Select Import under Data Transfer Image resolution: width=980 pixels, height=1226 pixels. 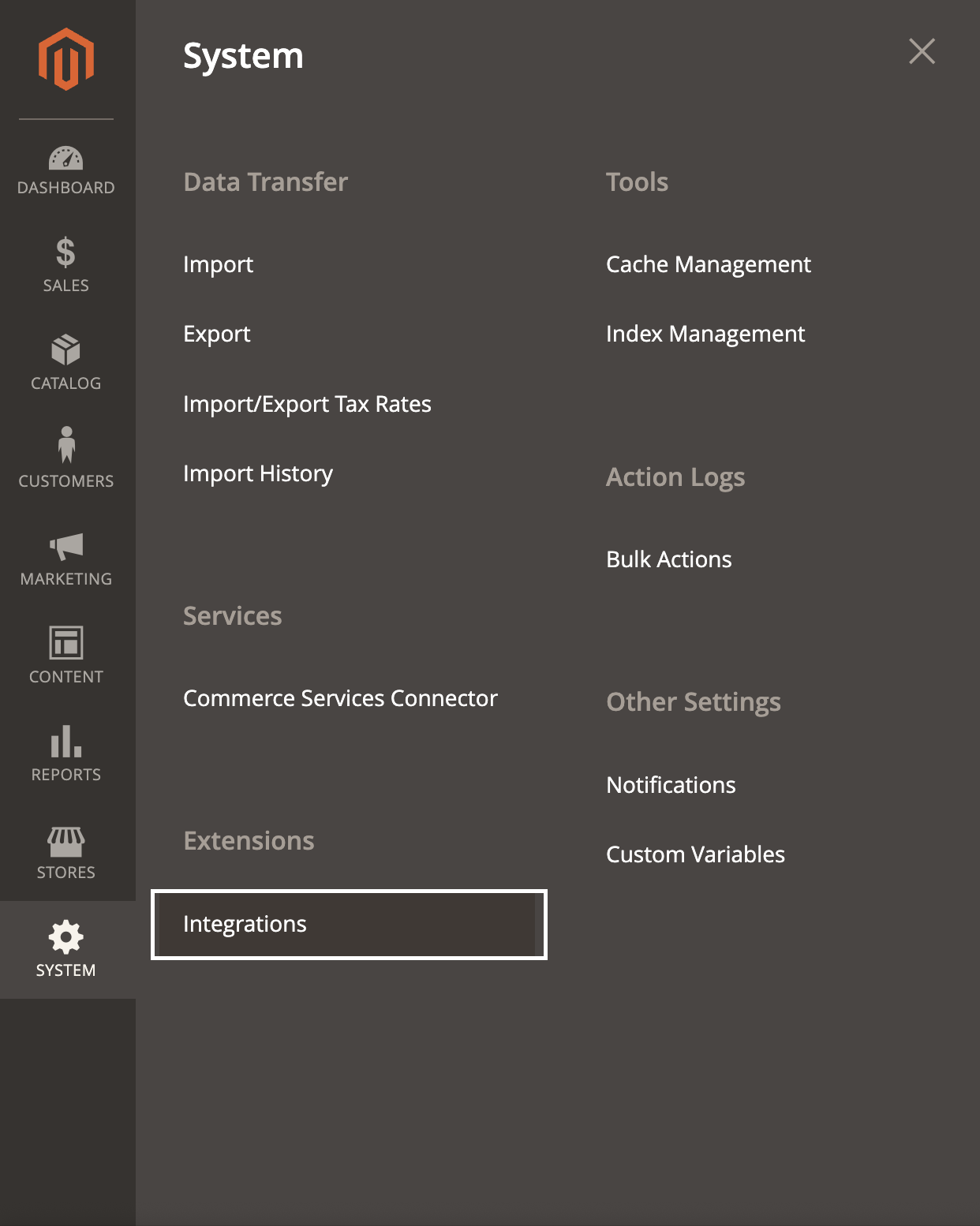pyautogui.click(x=218, y=264)
